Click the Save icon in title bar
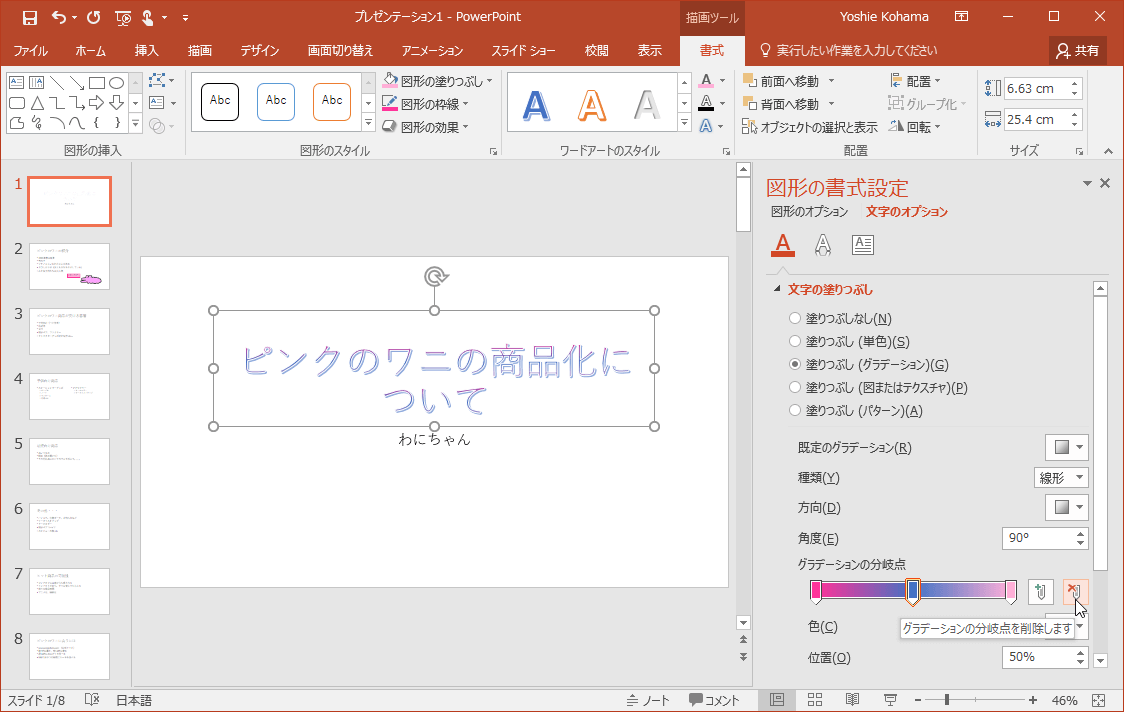The width and height of the screenshot is (1124, 712). click(29, 17)
